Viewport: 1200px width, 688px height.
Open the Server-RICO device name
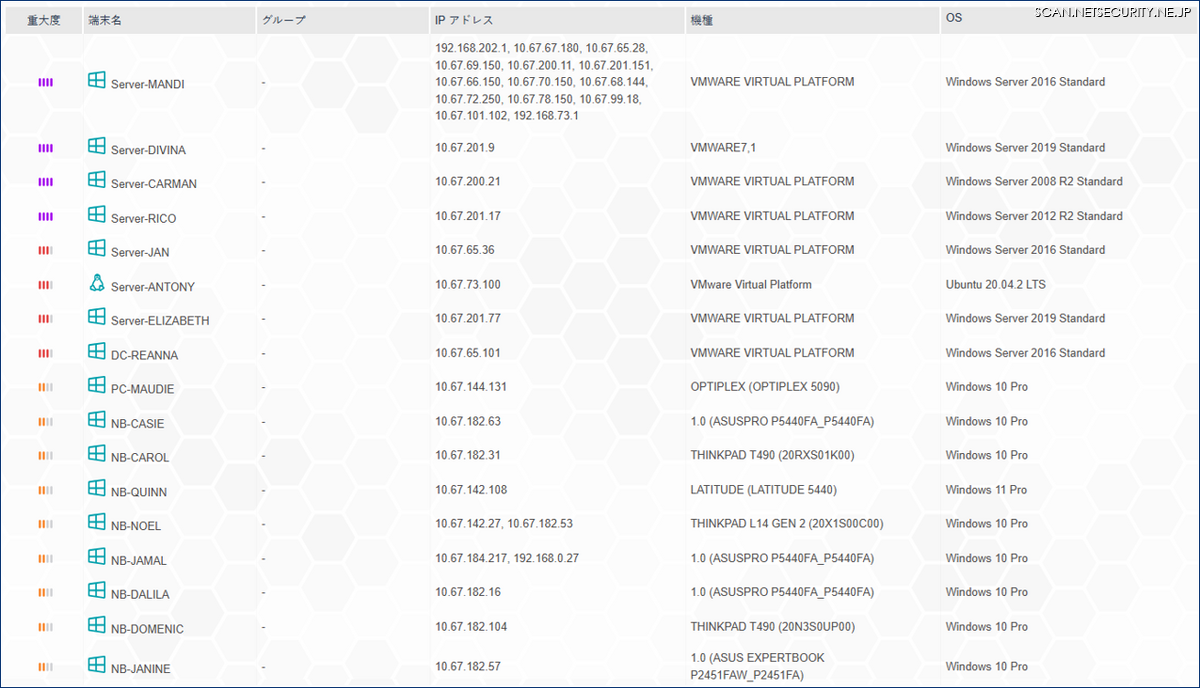click(143, 218)
